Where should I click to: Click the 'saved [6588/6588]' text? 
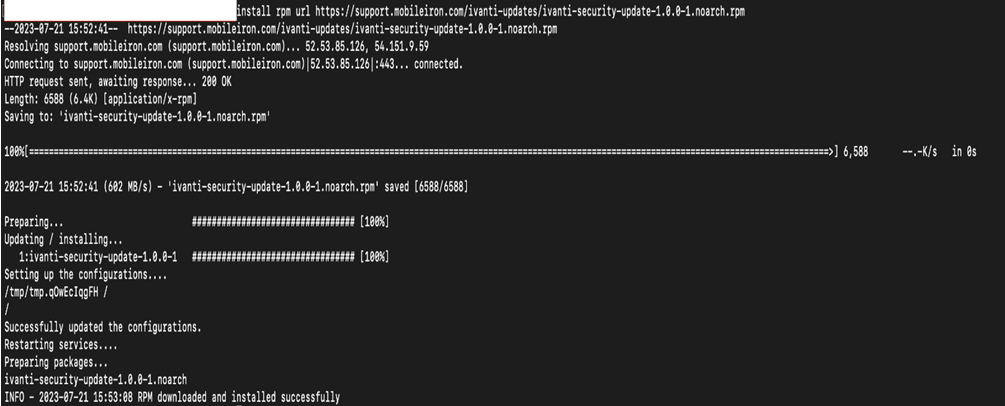pos(426,187)
